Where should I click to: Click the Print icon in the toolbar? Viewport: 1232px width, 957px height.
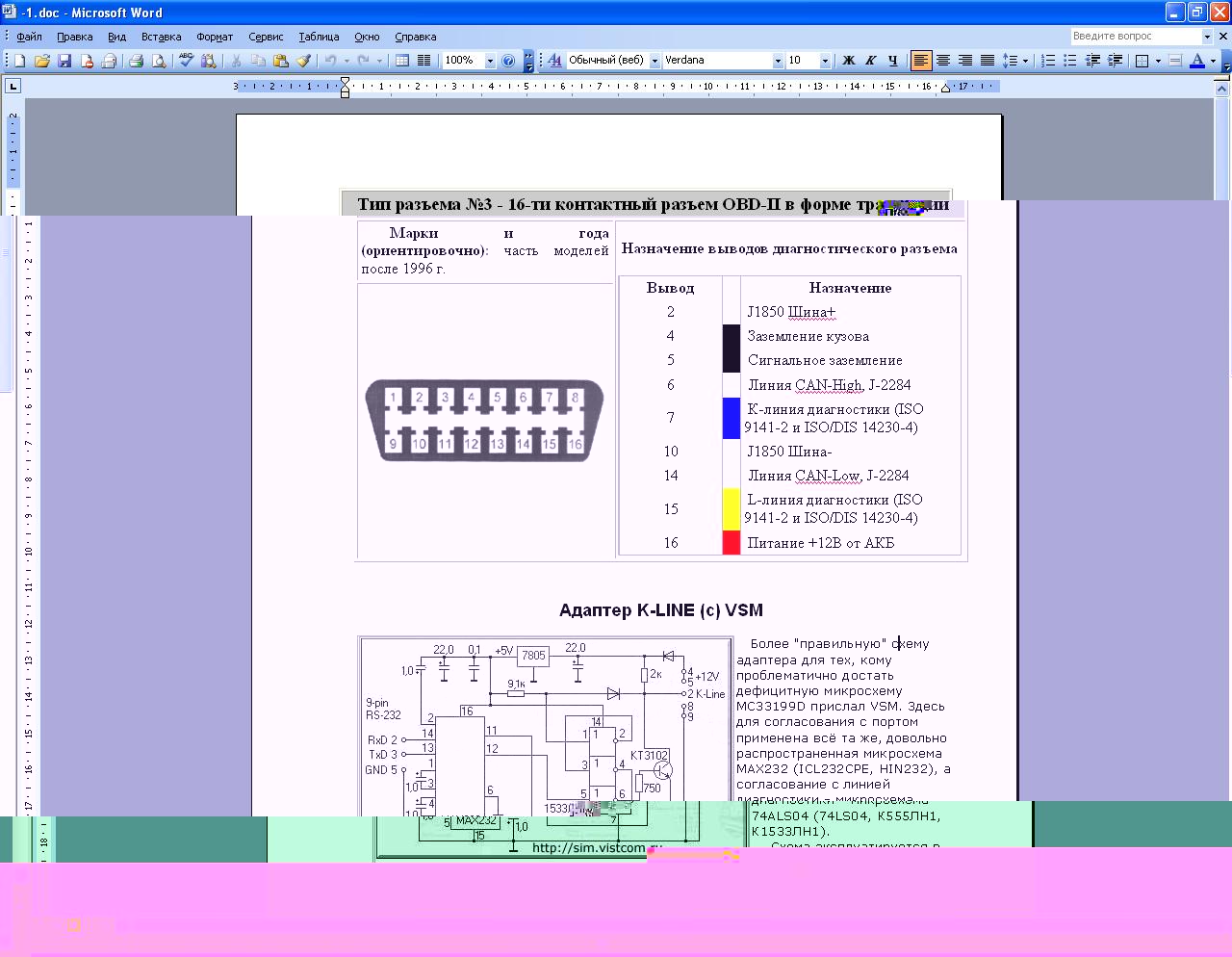coord(136,61)
